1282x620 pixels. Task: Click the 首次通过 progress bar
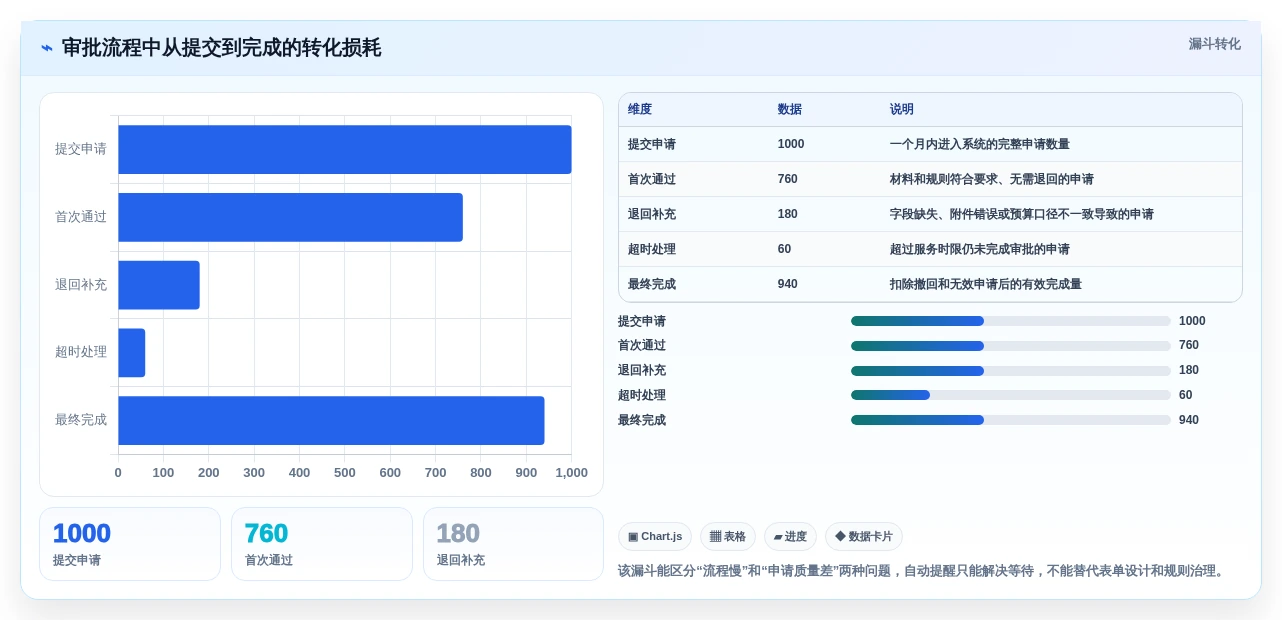(x=1010, y=346)
